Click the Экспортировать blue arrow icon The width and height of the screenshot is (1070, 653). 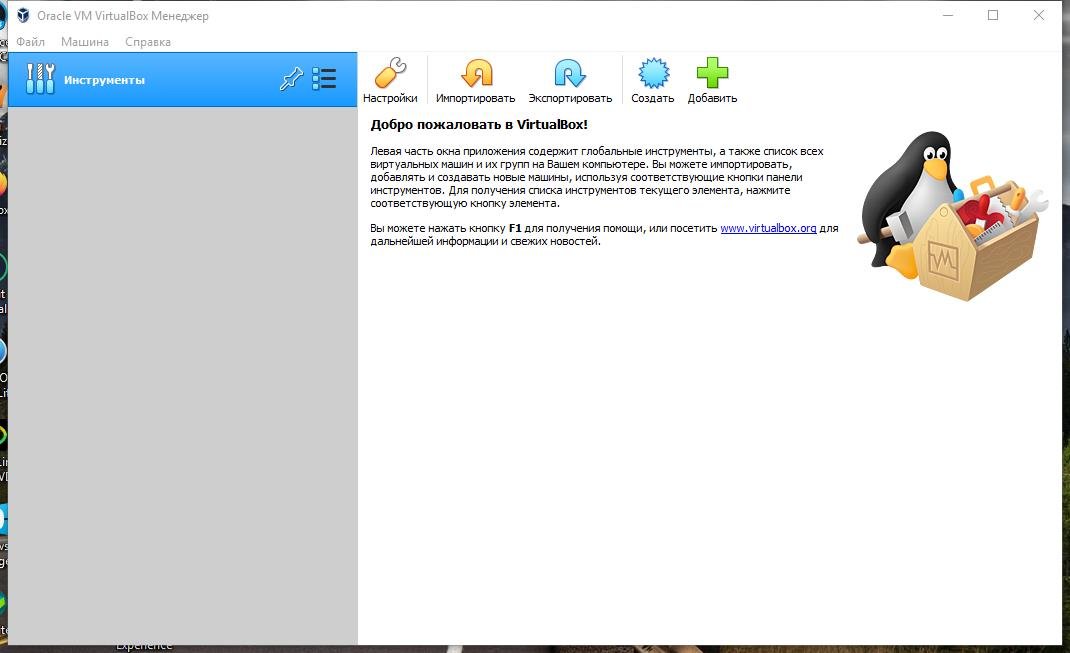[570, 73]
